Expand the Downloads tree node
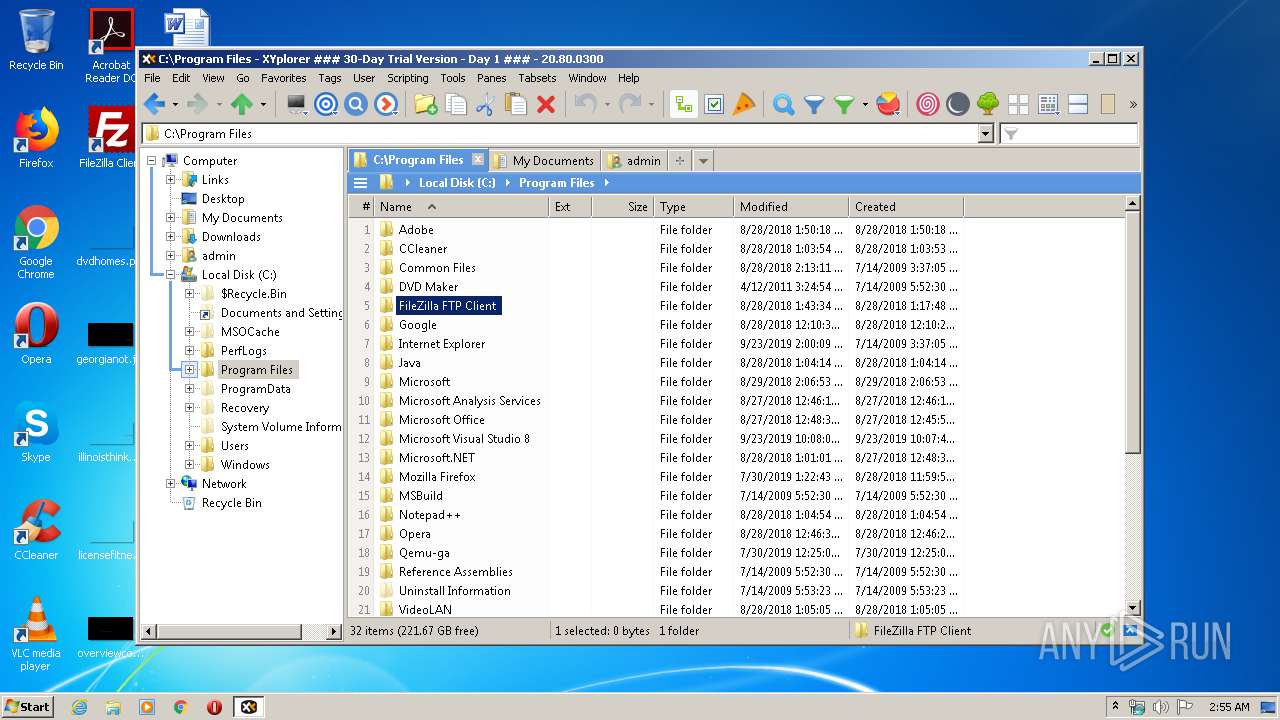Viewport: 1280px width, 720px height. pyautogui.click(x=170, y=237)
